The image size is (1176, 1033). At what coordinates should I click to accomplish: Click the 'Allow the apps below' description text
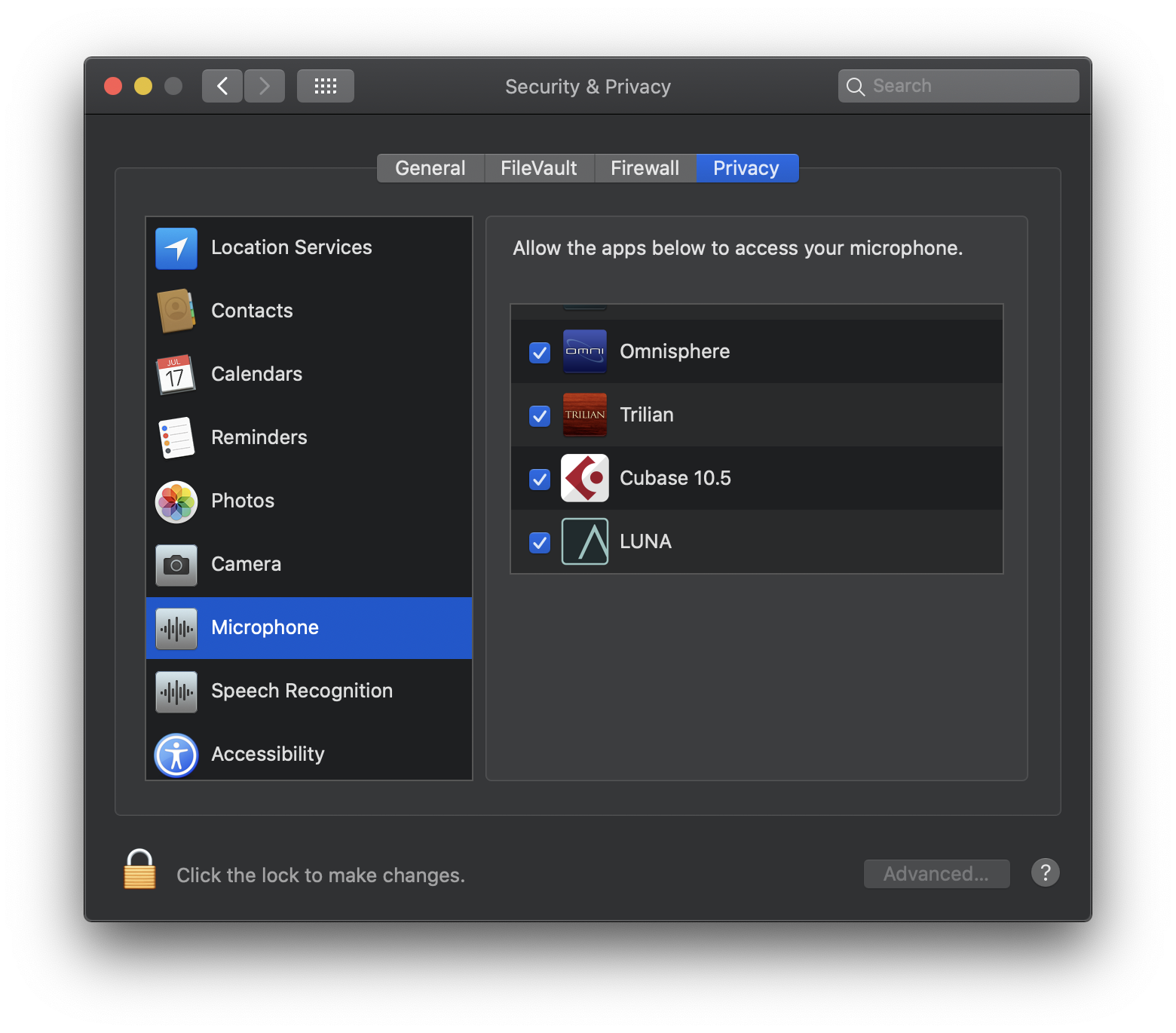738,248
